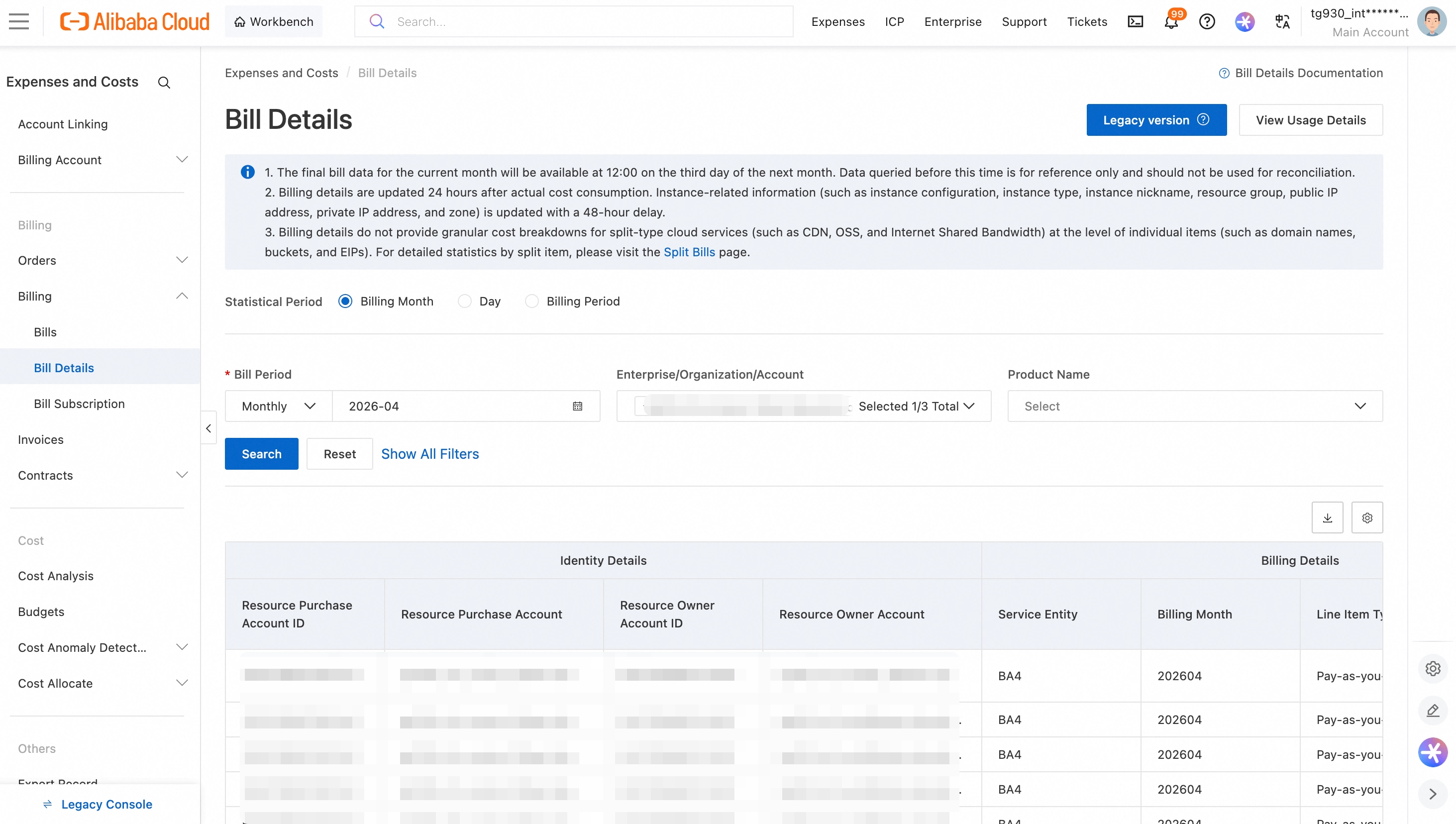1456x824 pixels.
Task: Click the Reset button
Action: 339,454
